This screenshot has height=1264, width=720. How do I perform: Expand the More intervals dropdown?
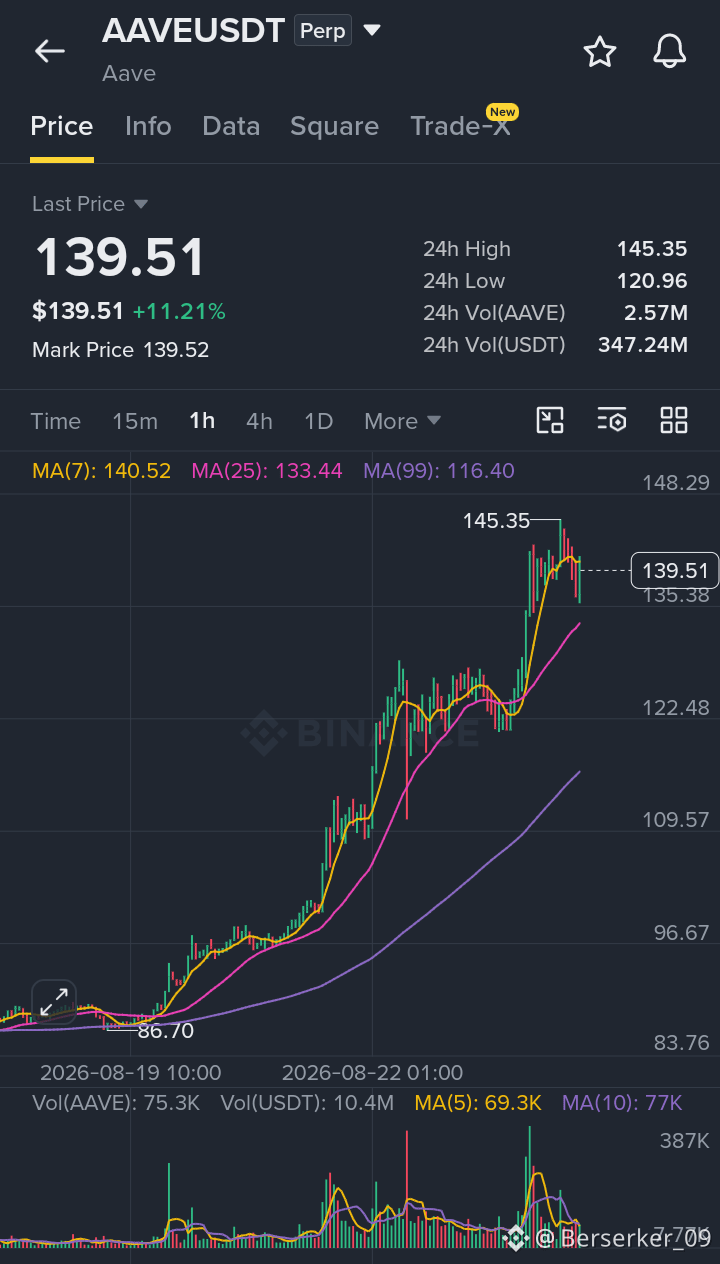402,421
